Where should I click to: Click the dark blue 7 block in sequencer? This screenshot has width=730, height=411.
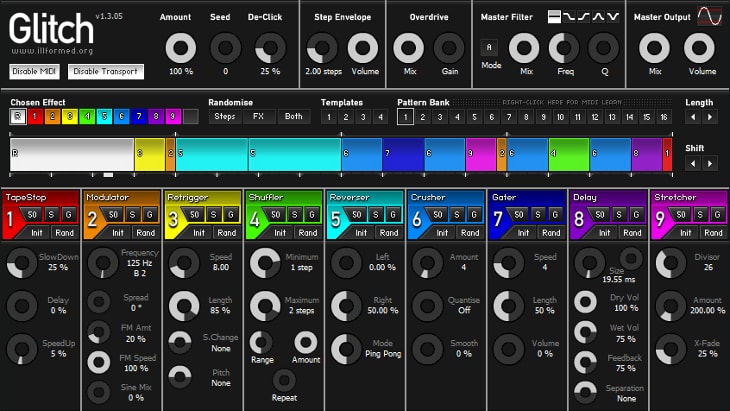click(x=403, y=154)
